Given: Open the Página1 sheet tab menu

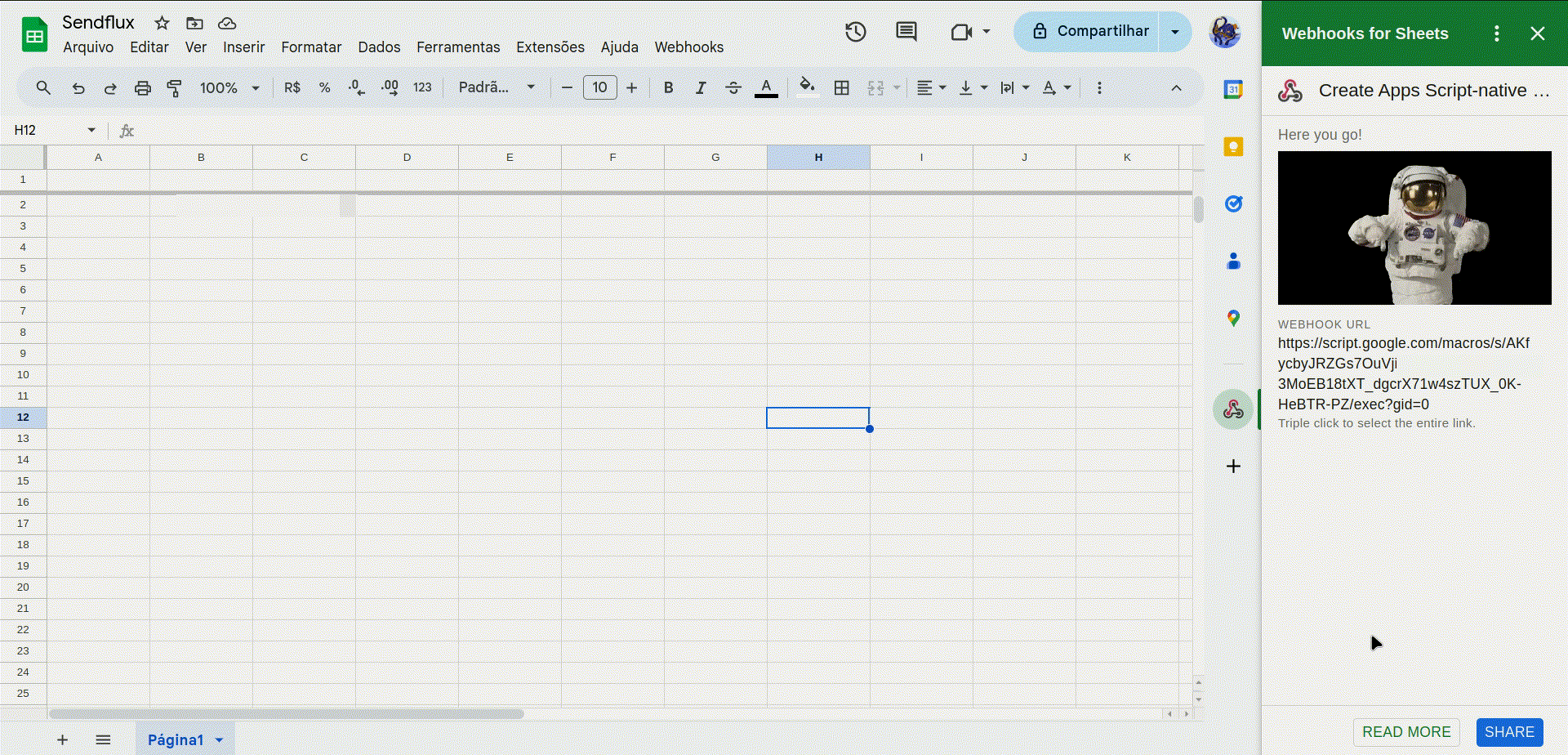Looking at the screenshot, I should pyautogui.click(x=219, y=740).
